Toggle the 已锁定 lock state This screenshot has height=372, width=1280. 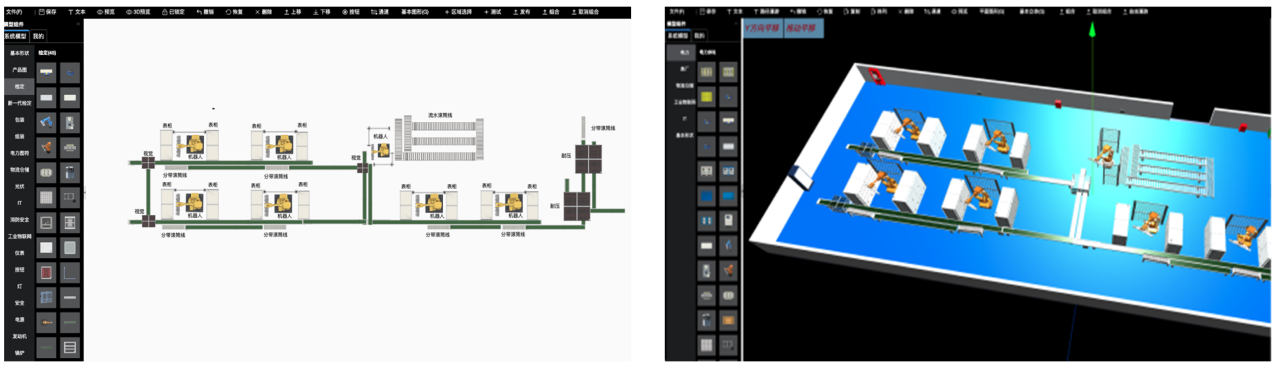tap(173, 12)
